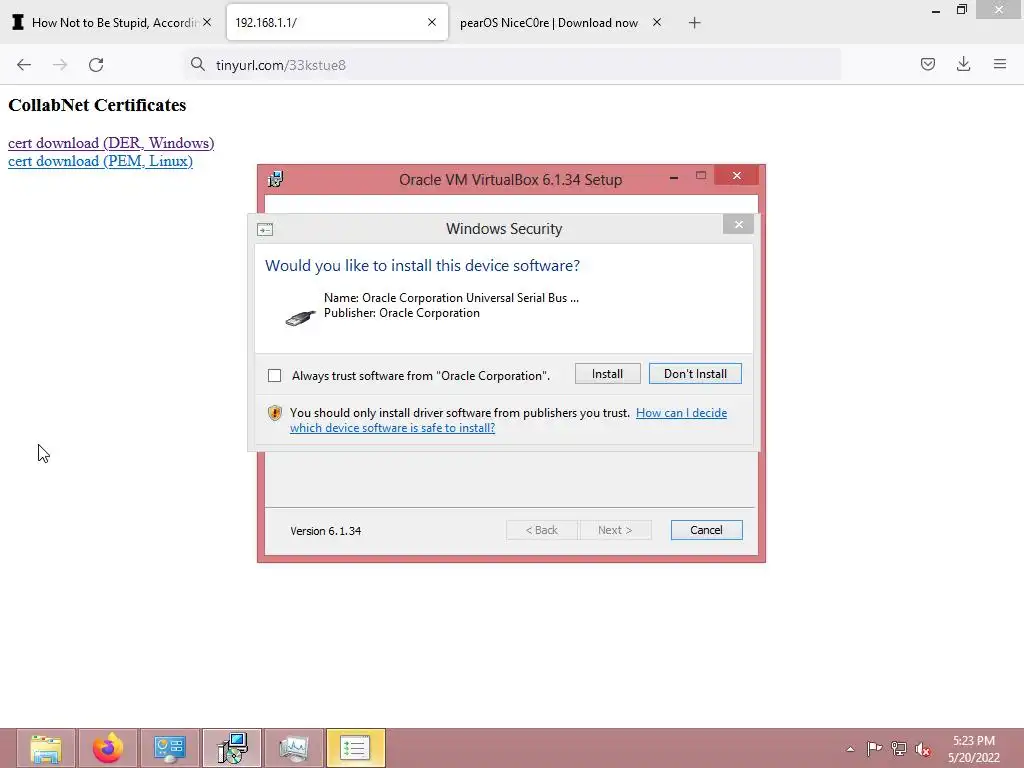Viewport: 1024px width, 768px height.
Task: Switch to pearOS NiceC0re download tab
Action: tap(562, 23)
